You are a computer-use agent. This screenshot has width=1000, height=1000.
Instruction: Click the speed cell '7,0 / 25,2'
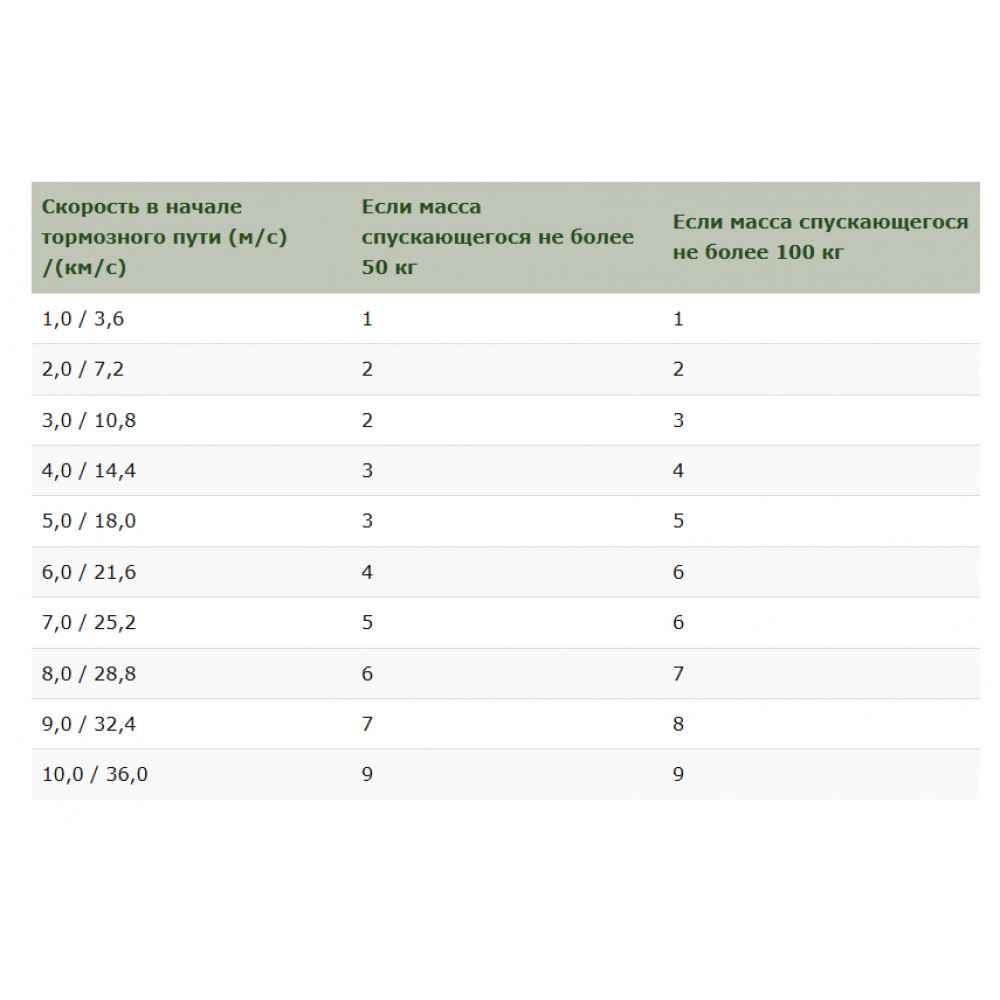coord(89,623)
